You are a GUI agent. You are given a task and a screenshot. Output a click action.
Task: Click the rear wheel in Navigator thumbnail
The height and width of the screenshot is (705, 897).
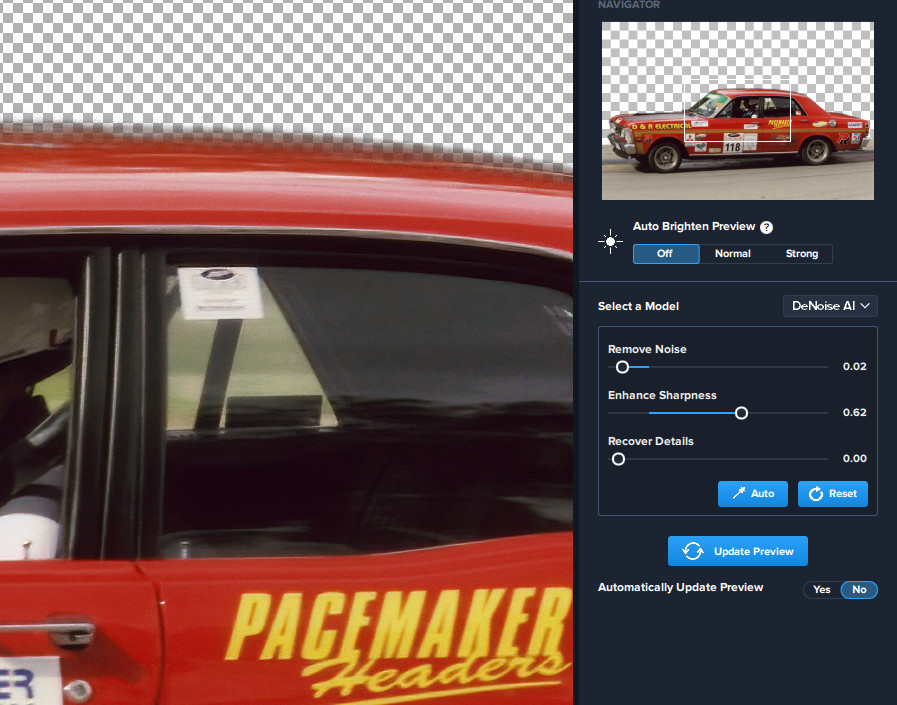click(816, 151)
